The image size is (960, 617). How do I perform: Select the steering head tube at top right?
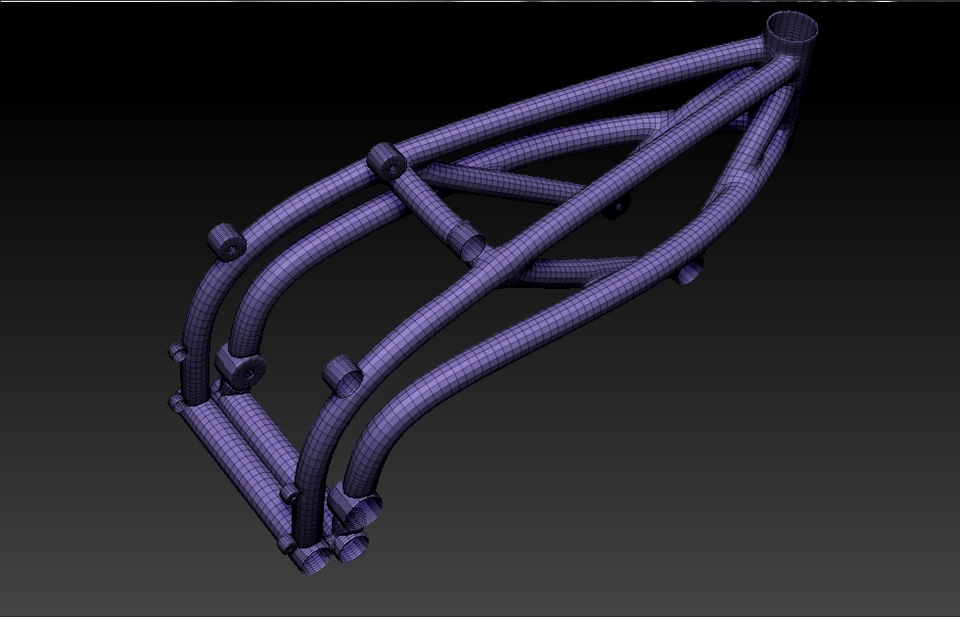coord(790,55)
